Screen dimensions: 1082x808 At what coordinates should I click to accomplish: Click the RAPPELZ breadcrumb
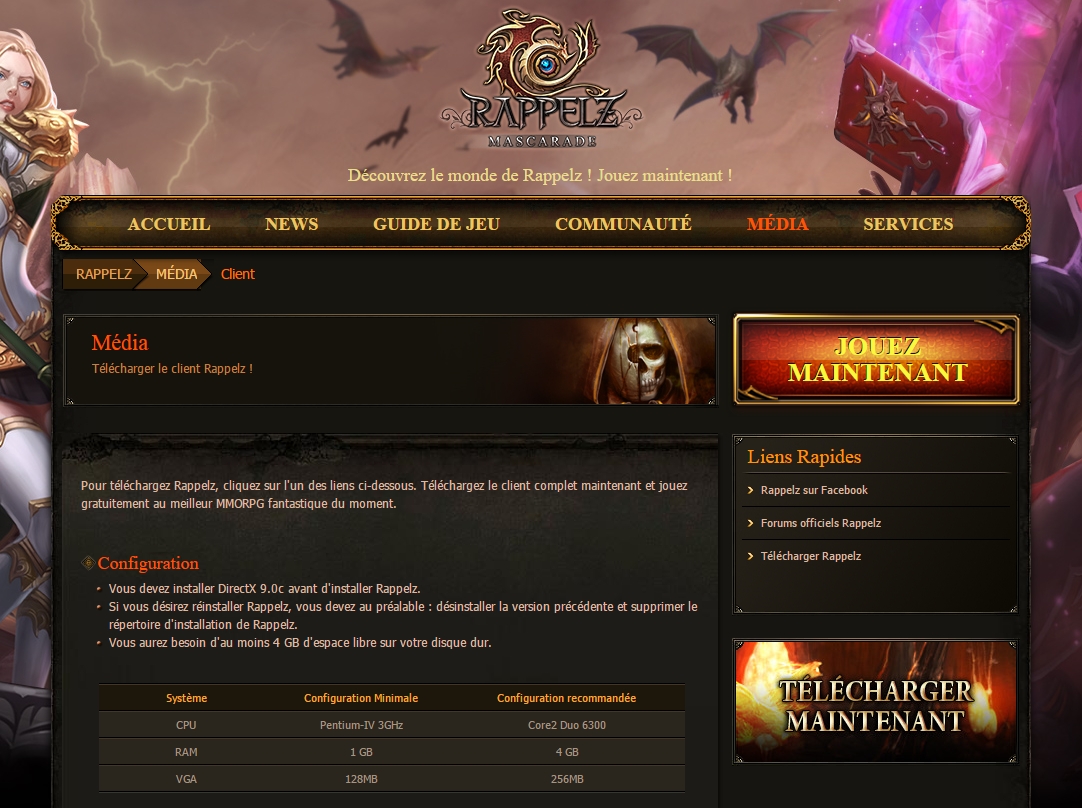click(104, 274)
